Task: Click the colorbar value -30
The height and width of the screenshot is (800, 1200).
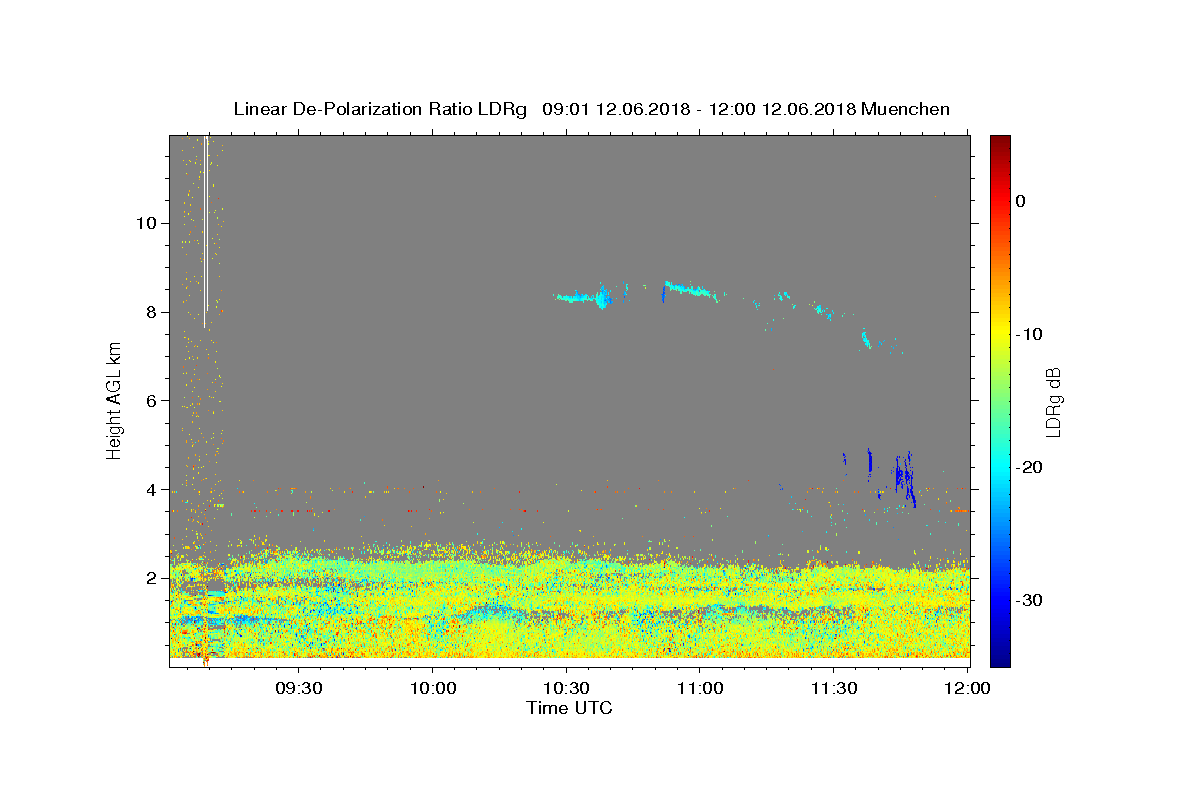Action: click(1030, 600)
